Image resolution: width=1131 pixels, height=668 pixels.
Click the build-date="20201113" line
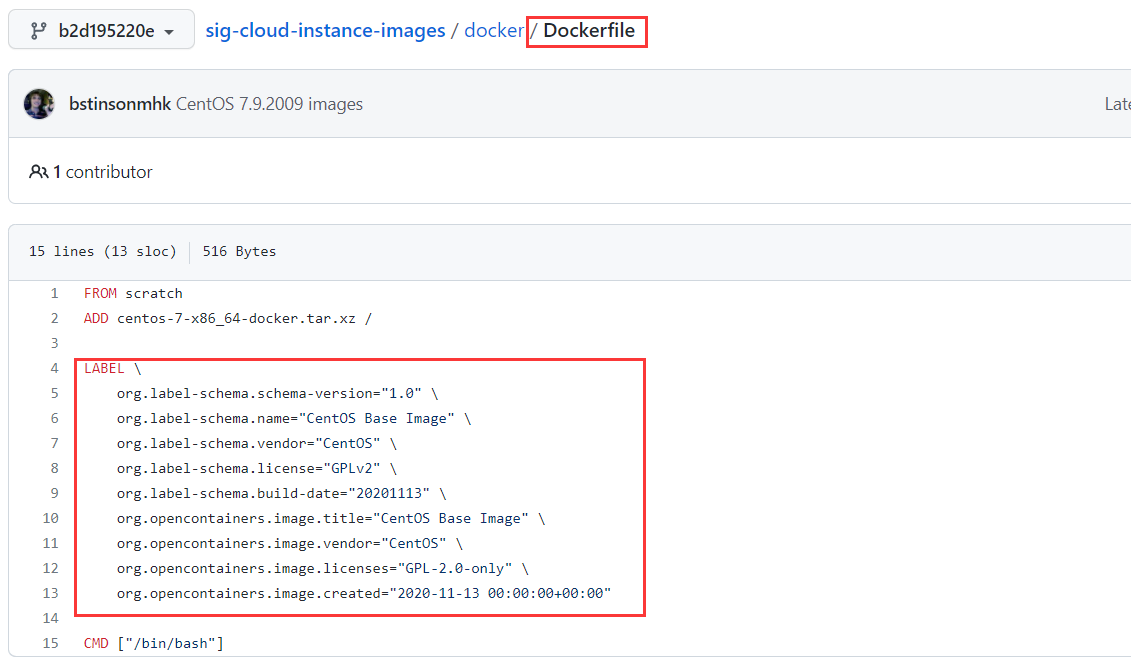point(282,493)
